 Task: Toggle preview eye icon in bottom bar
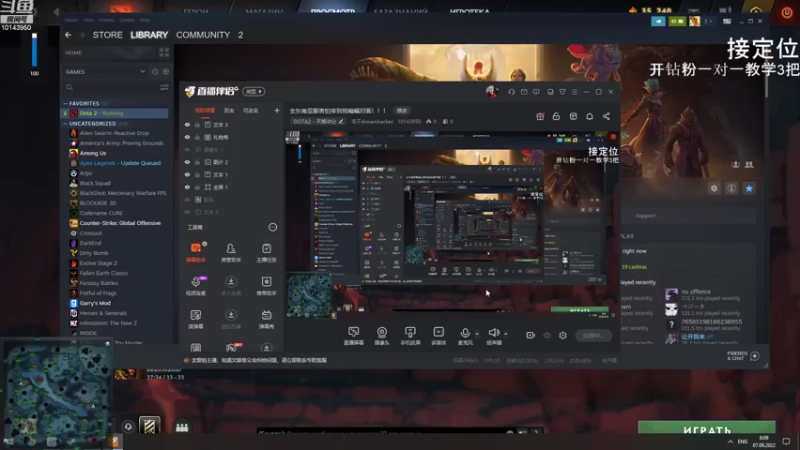[x=547, y=335]
